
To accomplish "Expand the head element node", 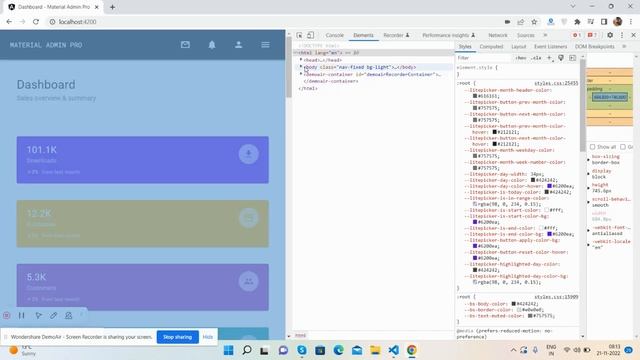I will pyautogui.click(x=301, y=60).
